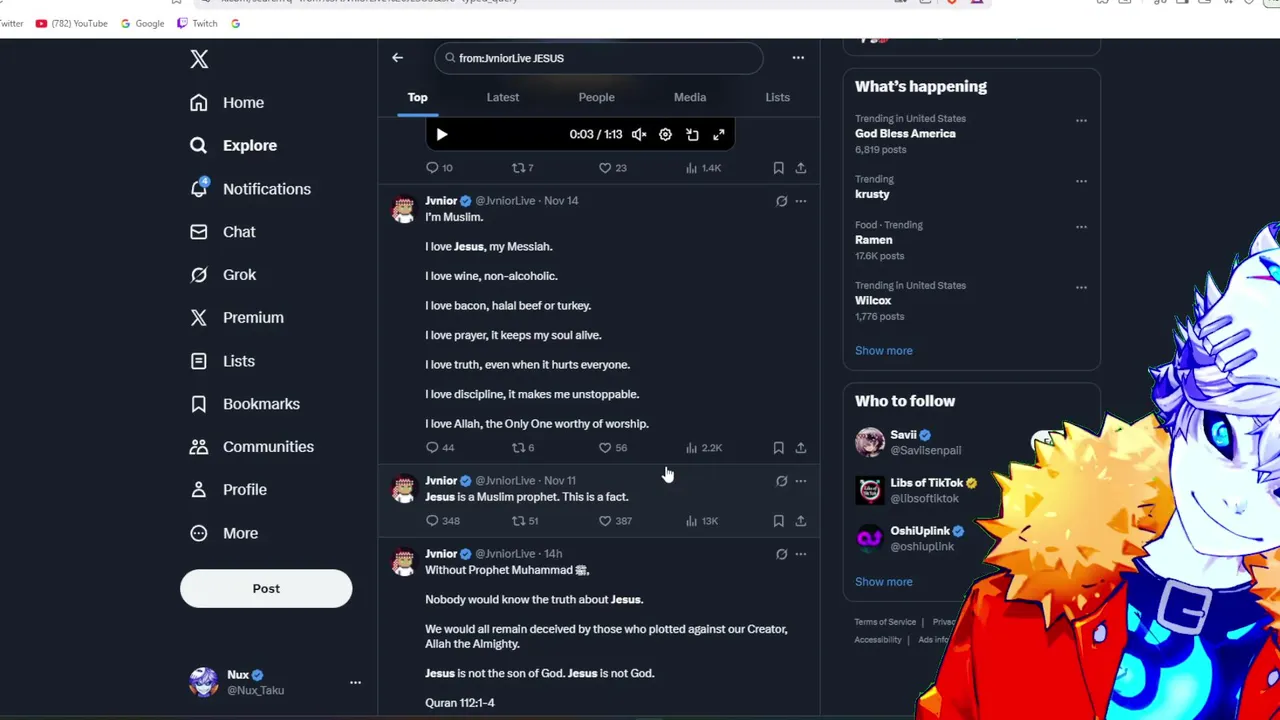Open YouTube bookmark in browser bar

pos(71,23)
